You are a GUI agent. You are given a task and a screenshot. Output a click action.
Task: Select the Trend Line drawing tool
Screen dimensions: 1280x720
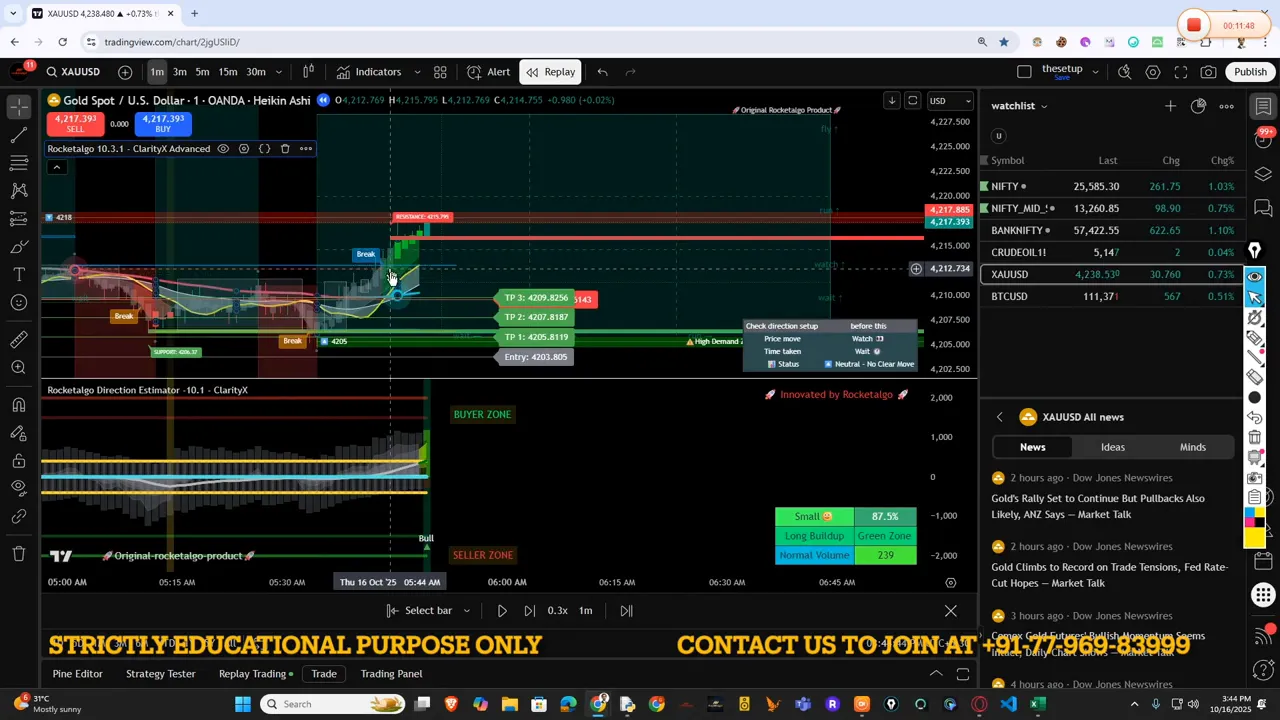(18, 135)
